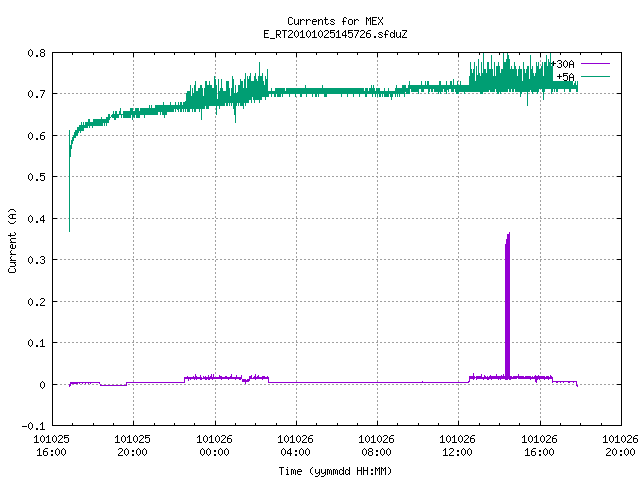
Task: Click the 101026 08:00 time tick label
Action: (x=376, y=446)
